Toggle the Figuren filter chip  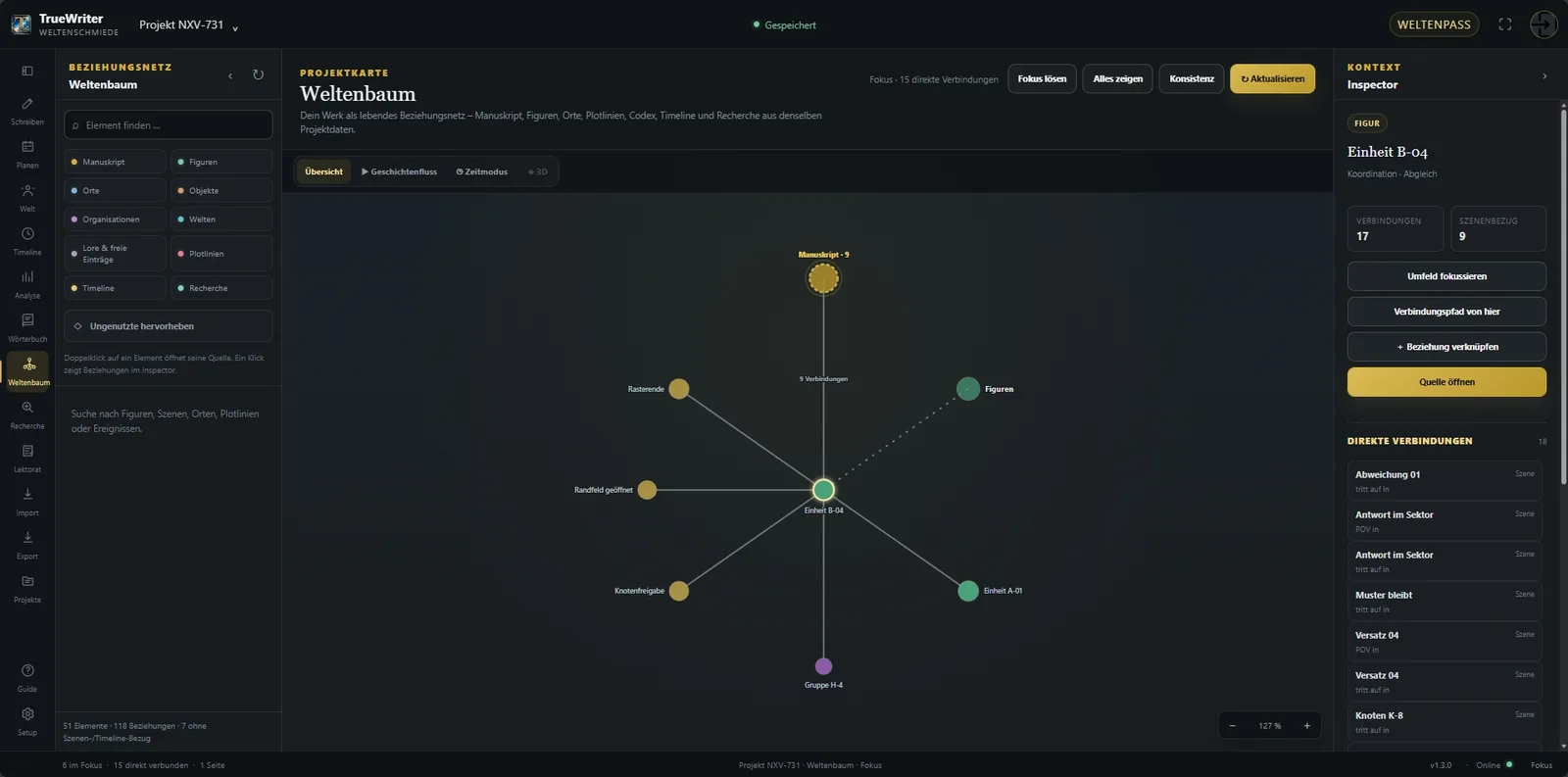pos(221,162)
